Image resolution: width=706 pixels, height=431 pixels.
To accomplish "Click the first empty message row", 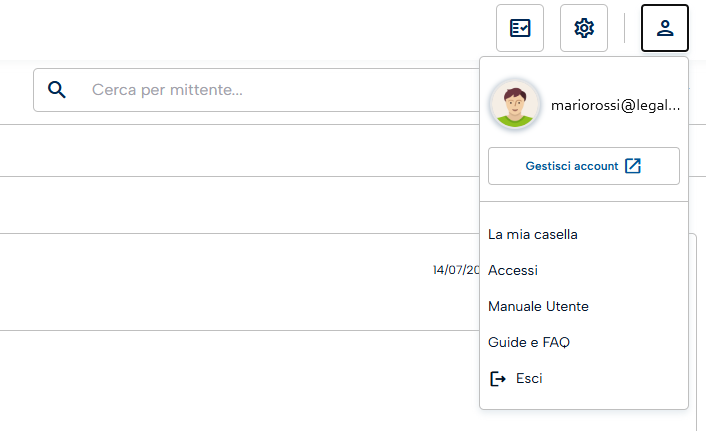I will [240, 150].
